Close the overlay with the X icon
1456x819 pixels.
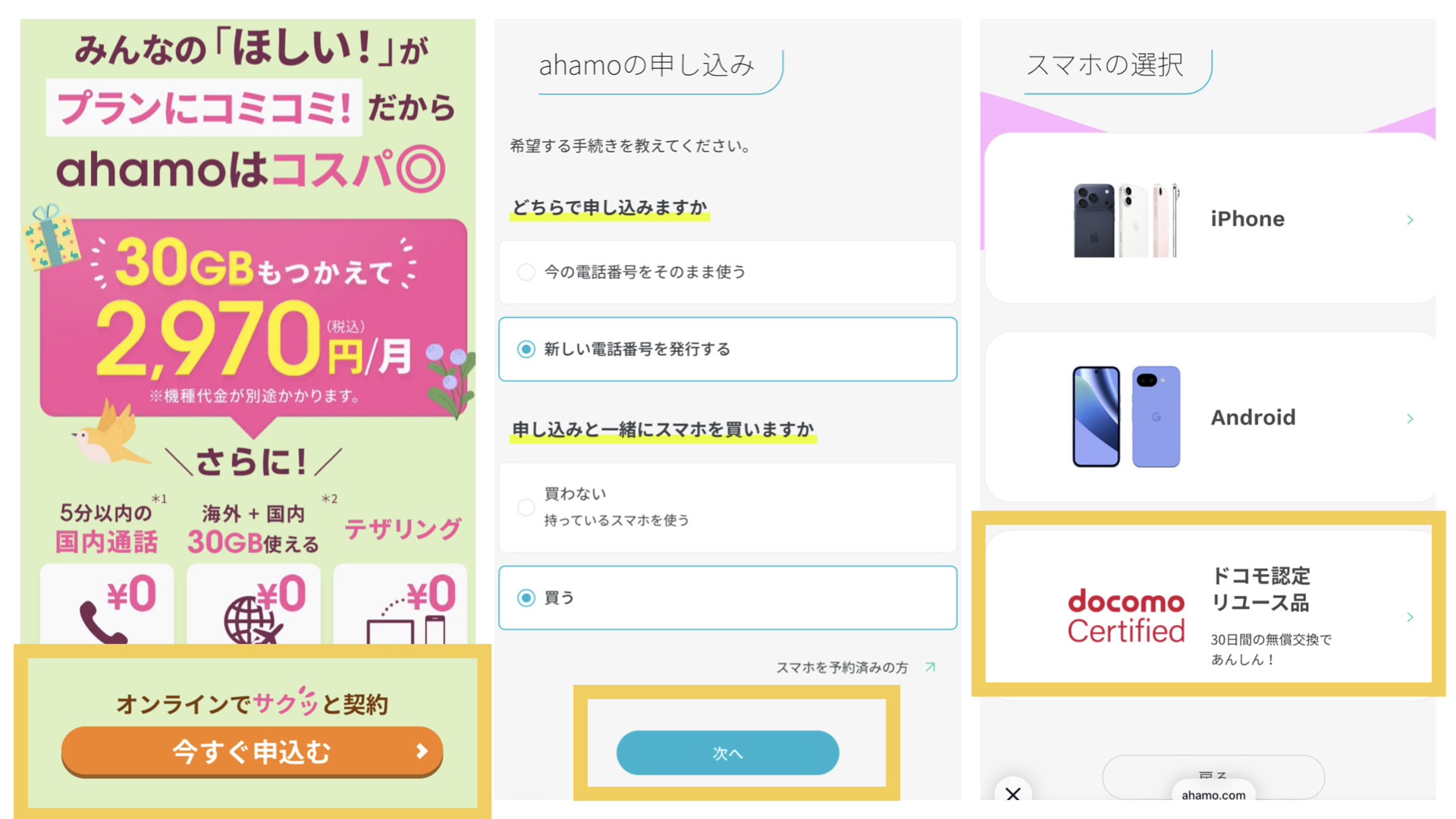1013,793
